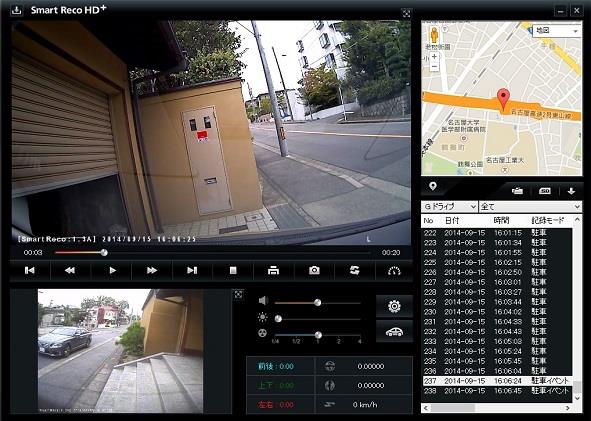Play the recorded video
This screenshot has height=421, width=591.
[x=112, y=270]
